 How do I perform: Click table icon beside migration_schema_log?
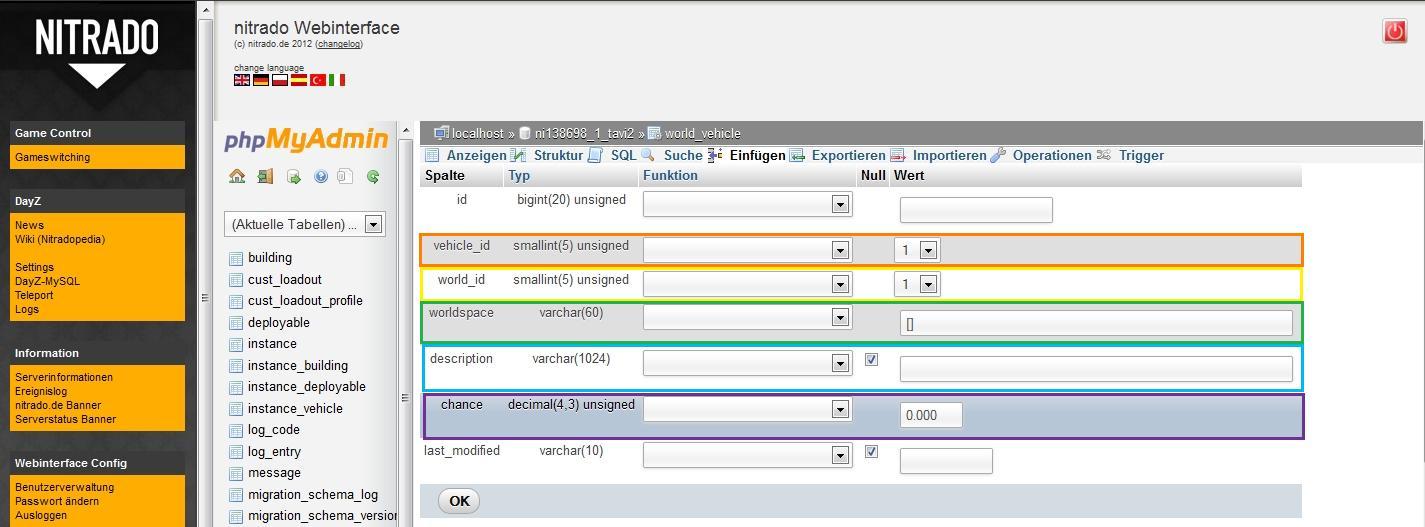pyautogui.click(x=236, y=495)
